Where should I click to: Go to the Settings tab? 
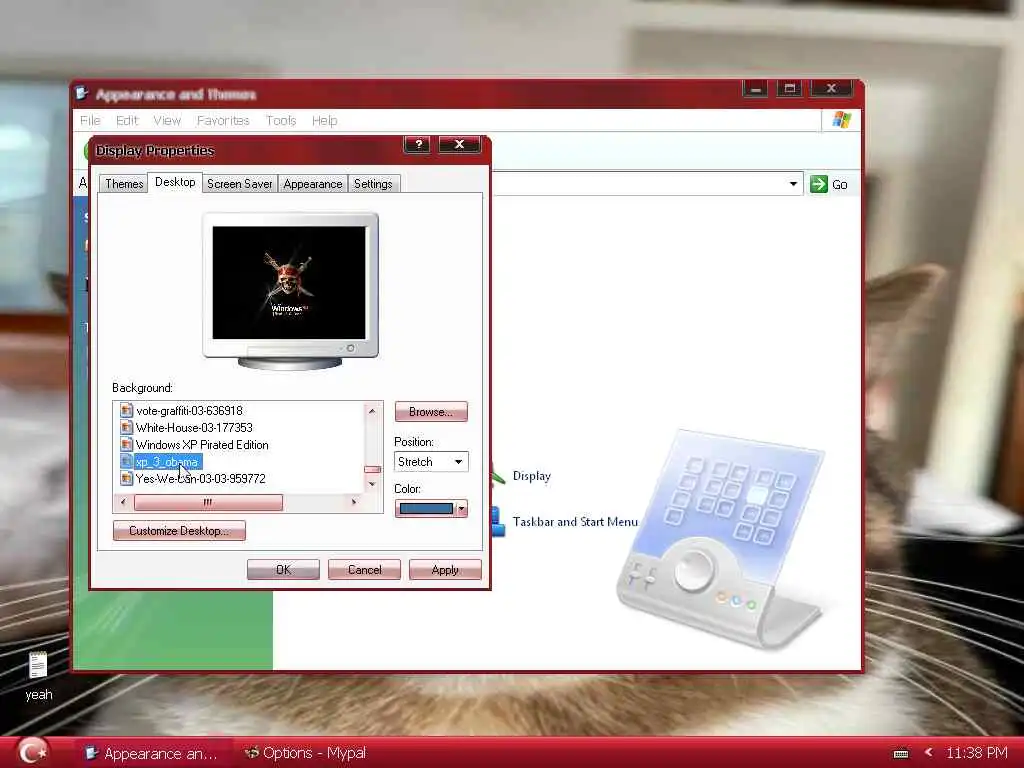pyautogui.click(x=373, y=184)
